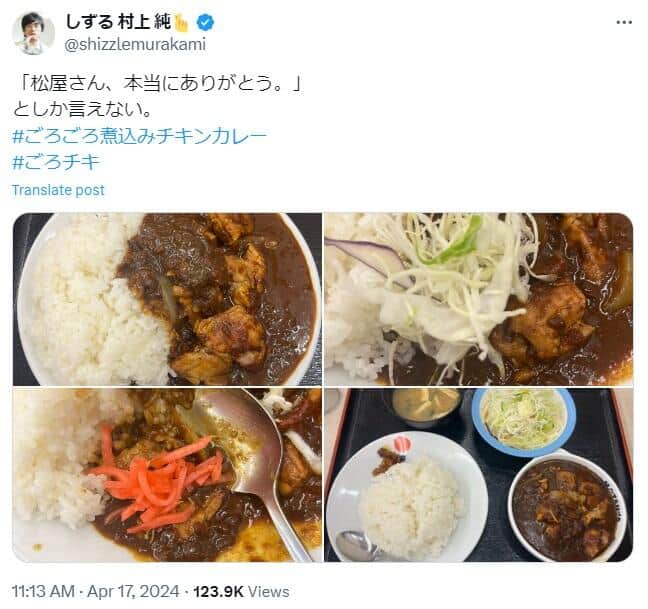
Task: Click the Apr 17, 2024 date
Action: [133, 591]
